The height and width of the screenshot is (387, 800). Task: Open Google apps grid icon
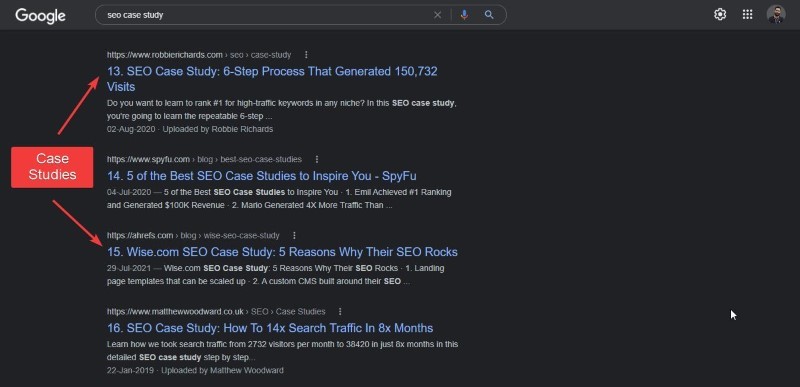(x=747, y=15)
